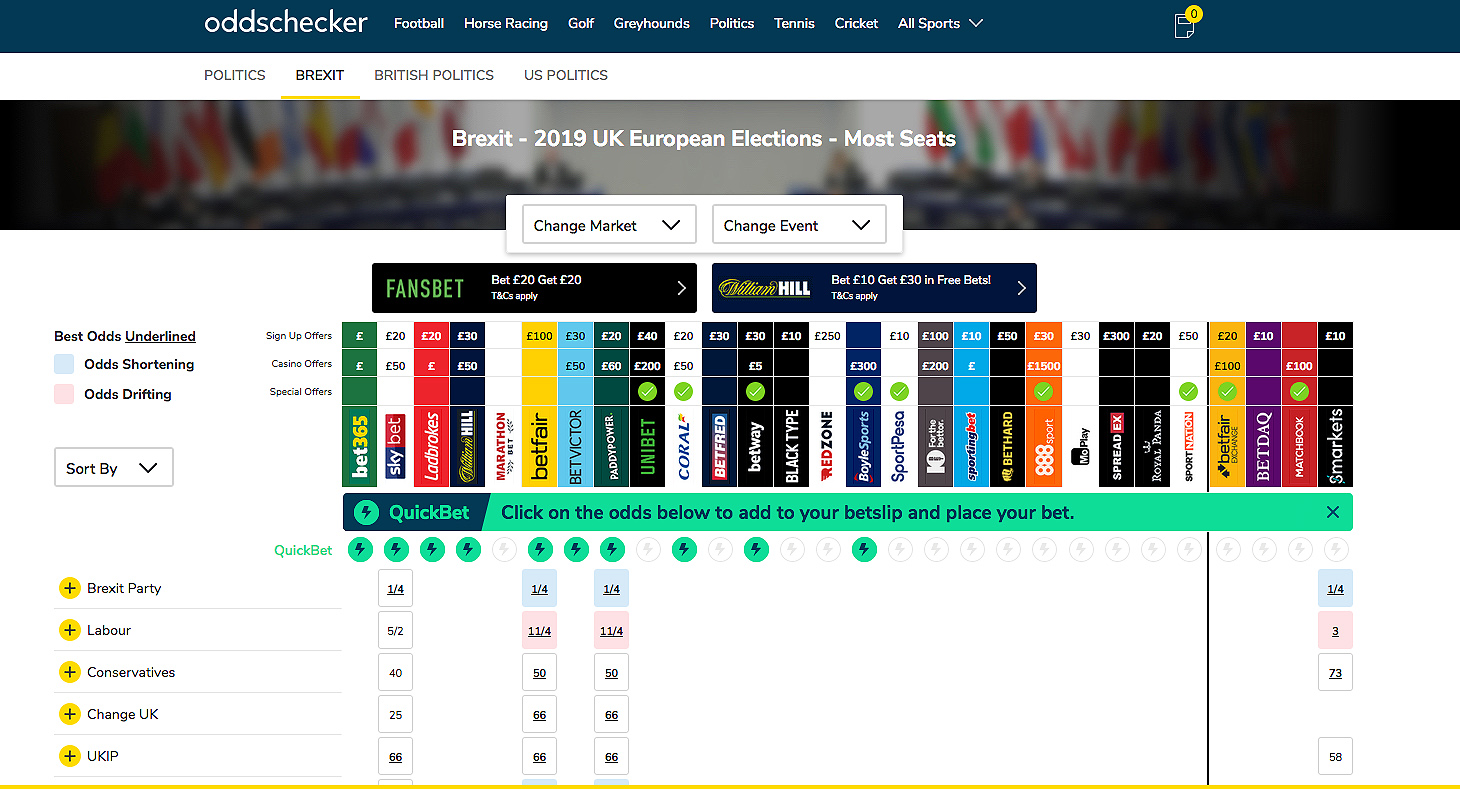The height and width of the screenshot is (789, 1460).
Task: Open the Smarkets exchange logo
Action: [1336, 446]
